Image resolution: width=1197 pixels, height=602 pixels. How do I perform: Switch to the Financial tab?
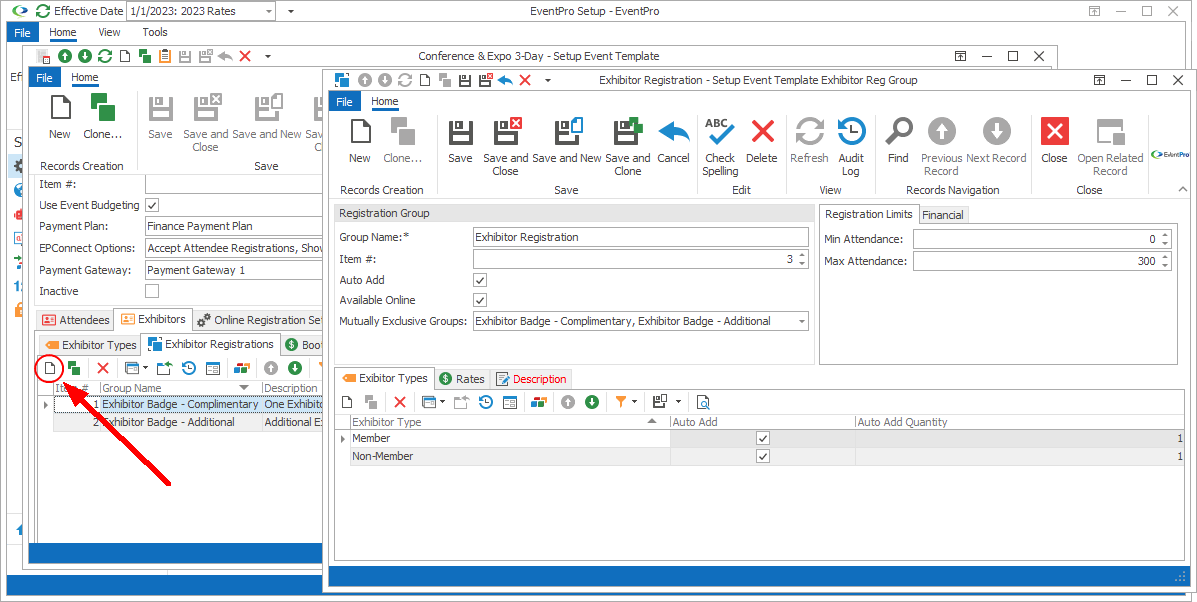click(x=943, y=215)
